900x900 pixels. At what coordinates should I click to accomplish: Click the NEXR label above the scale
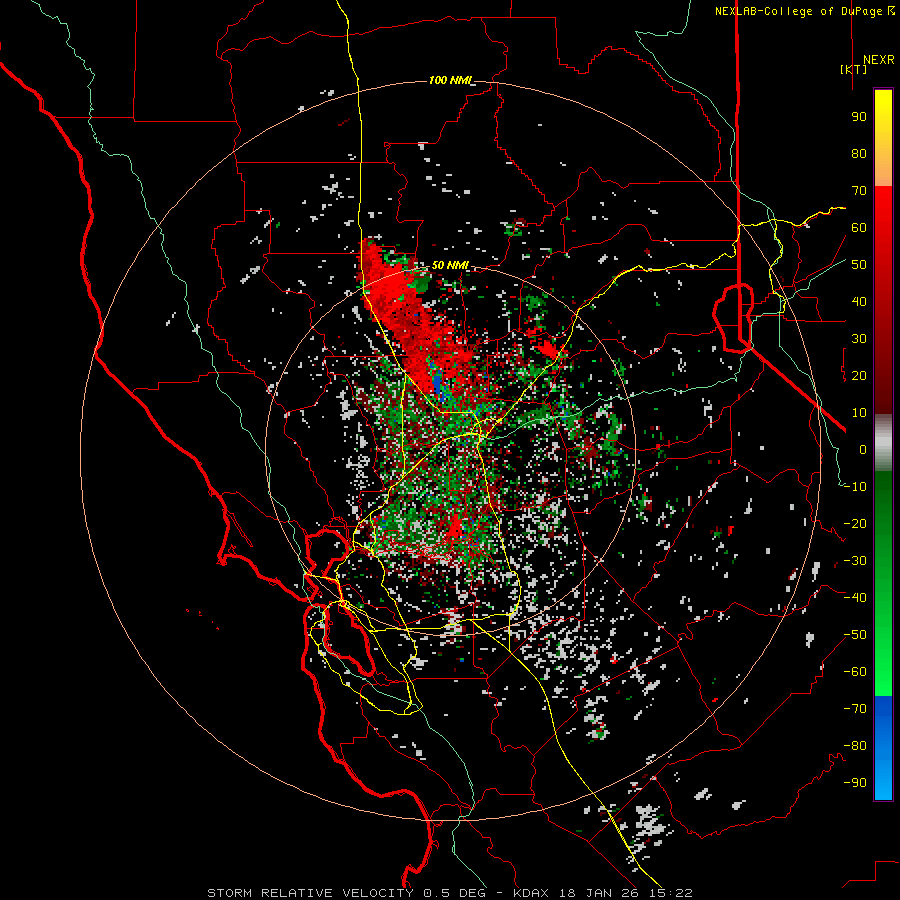click(878, 60)
